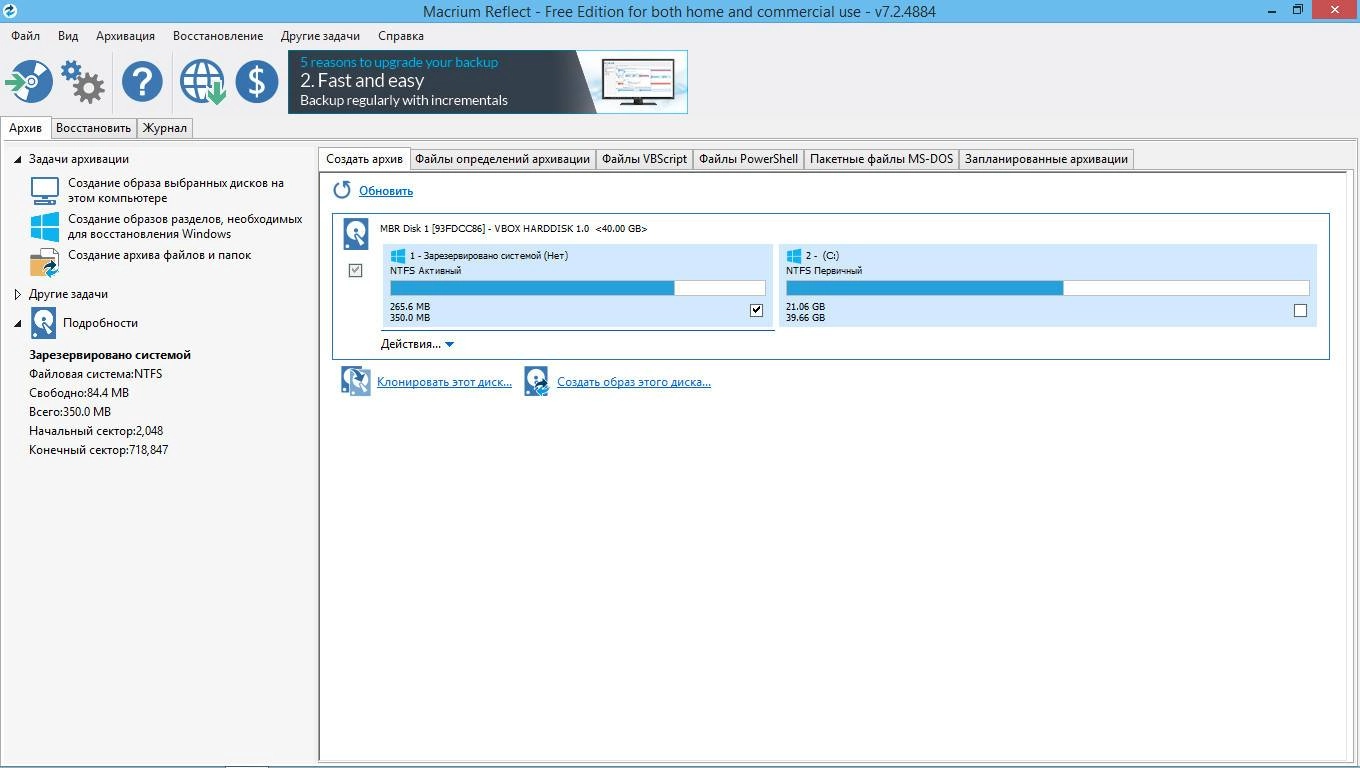1360x768 pixels.
Task: Uncheck partition 1 Зарезервировано системой checkbox
Action: 756,310
